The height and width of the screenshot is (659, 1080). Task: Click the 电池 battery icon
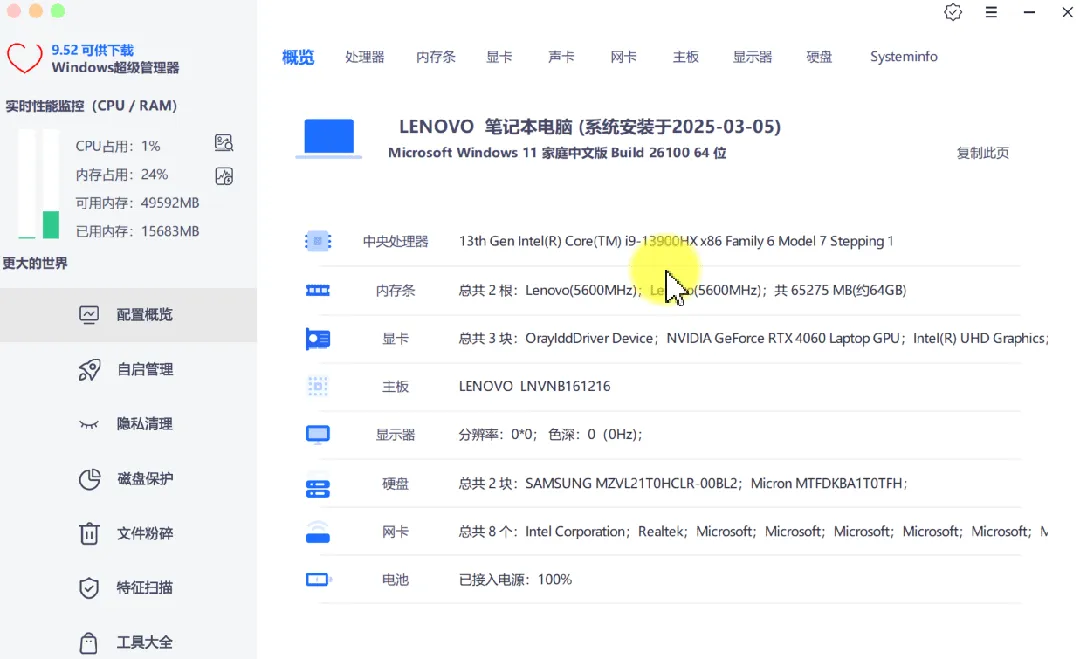(318, 580)
